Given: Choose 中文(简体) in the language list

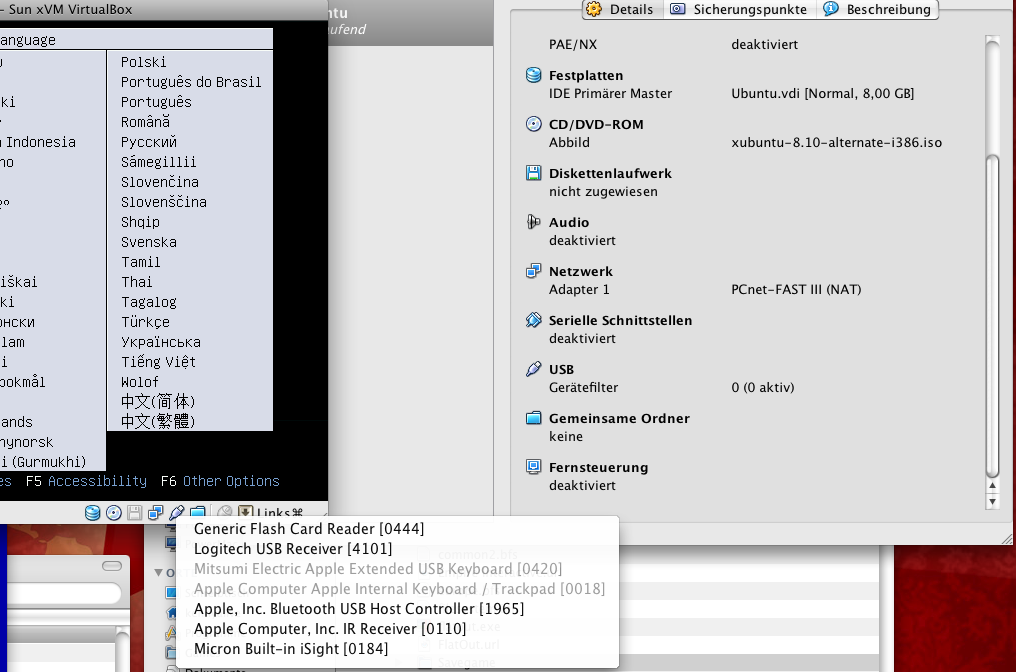Looking at the screenshot, I should click(158, 402).
